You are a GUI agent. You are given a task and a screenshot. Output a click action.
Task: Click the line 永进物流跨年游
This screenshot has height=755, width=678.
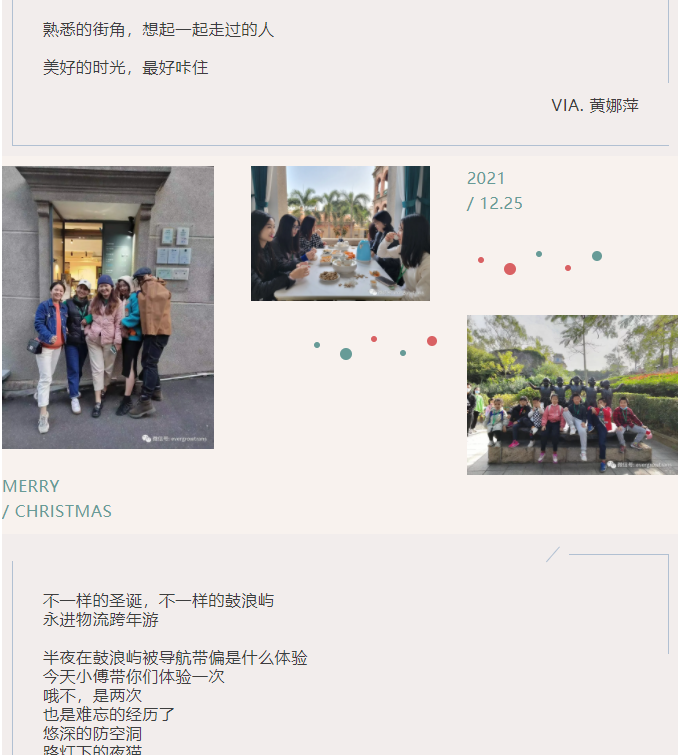coord(100,619)
